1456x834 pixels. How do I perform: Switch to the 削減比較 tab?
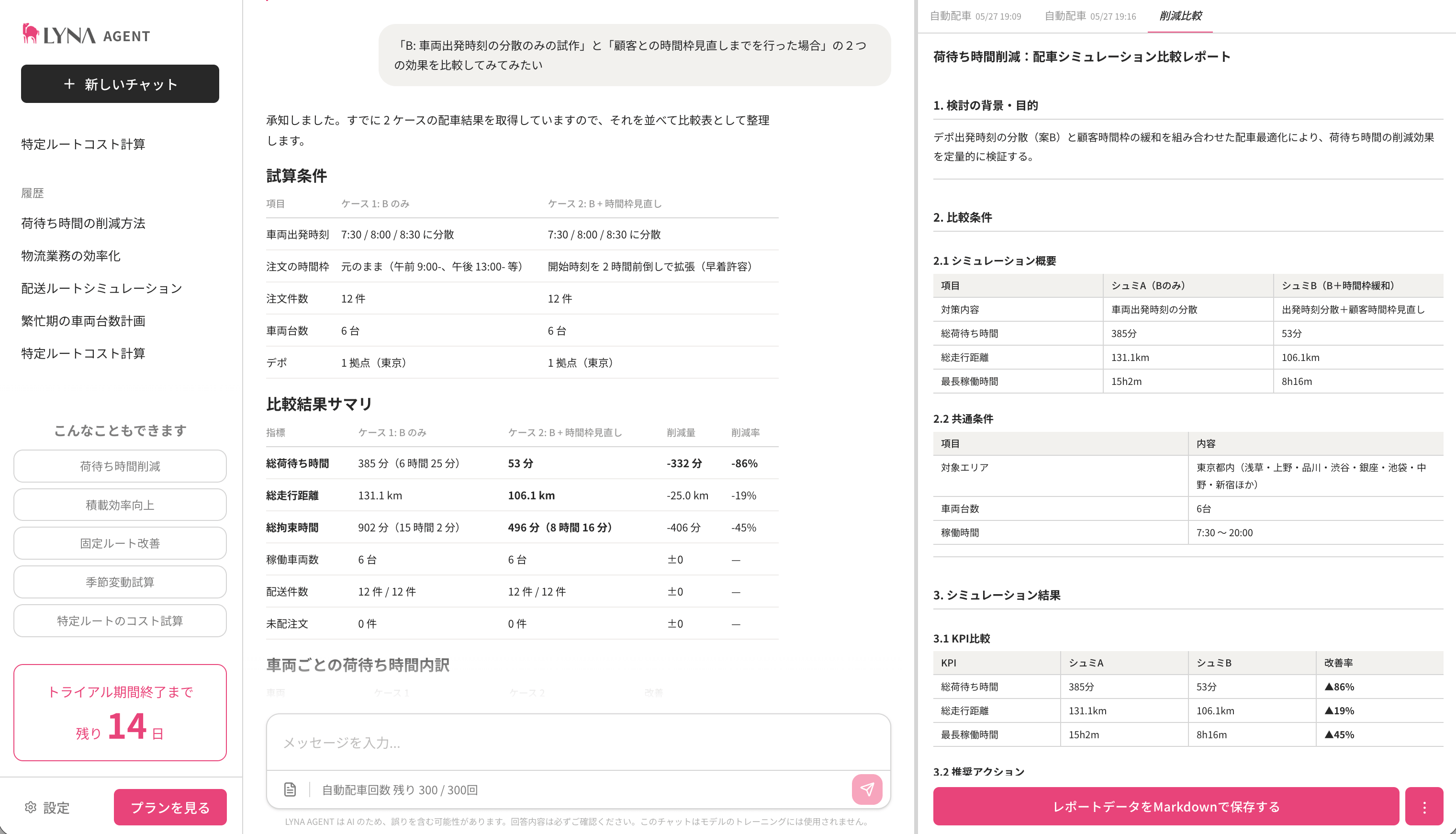[1180, 16]
